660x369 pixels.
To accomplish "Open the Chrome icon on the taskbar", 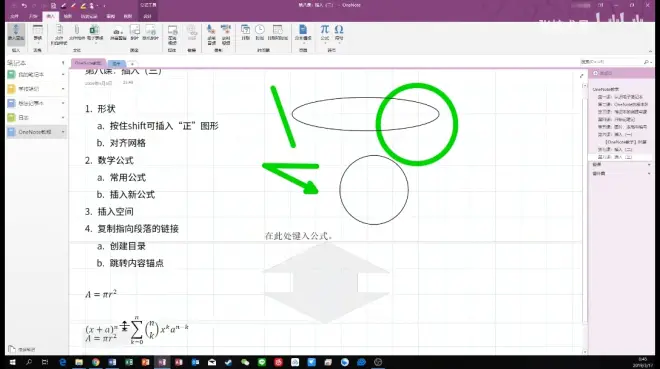I will pos(96,362).
